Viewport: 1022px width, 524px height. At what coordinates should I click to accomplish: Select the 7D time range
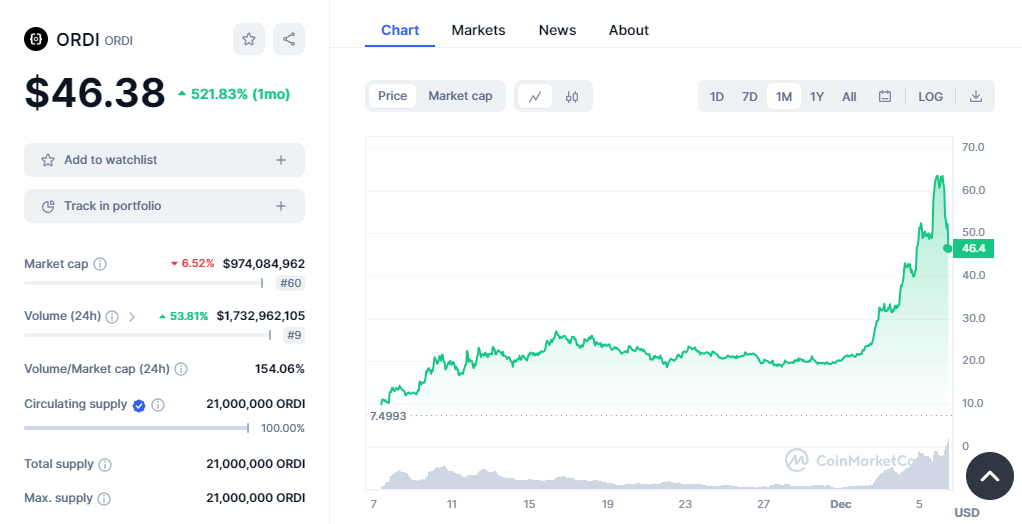pos(749,96)
